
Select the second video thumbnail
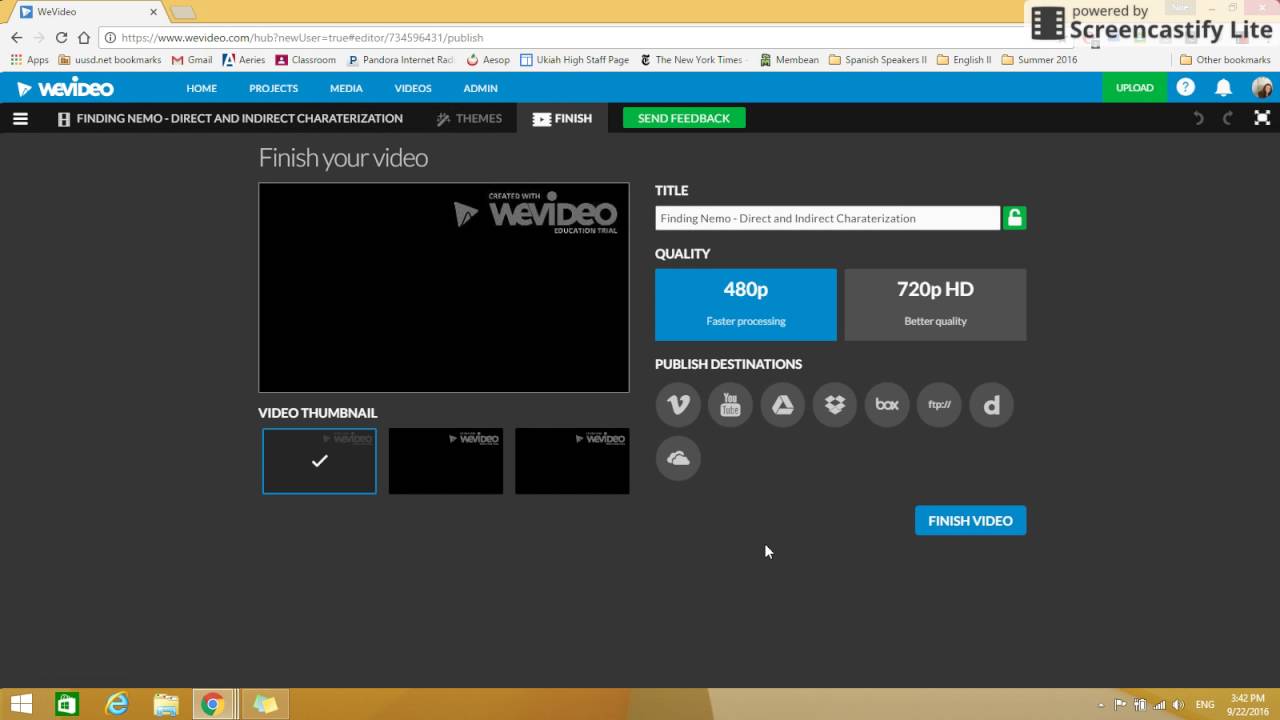click(445, 461)
